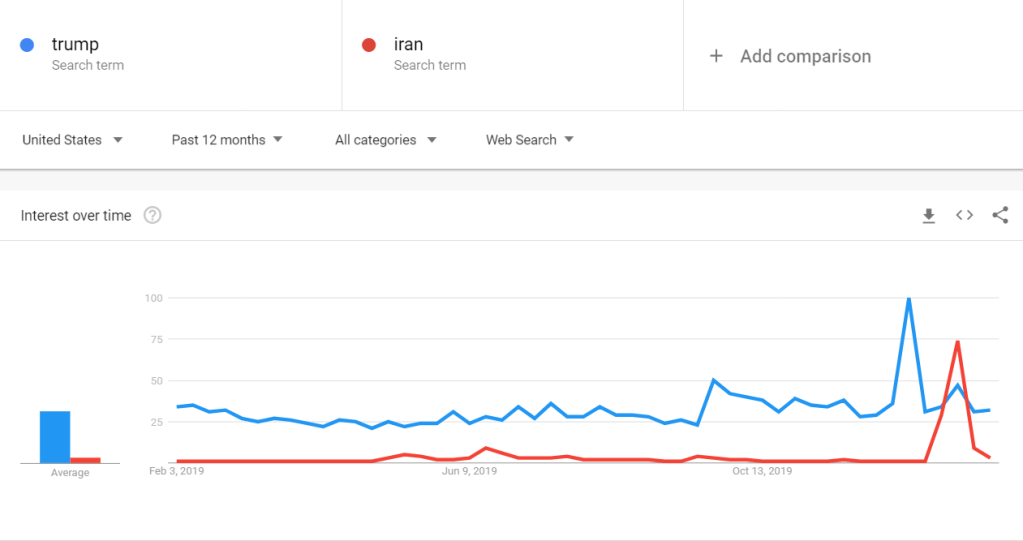Open the All categories dropdown
Viewport: 1023px width, 541px height.
tap(385, 140)
